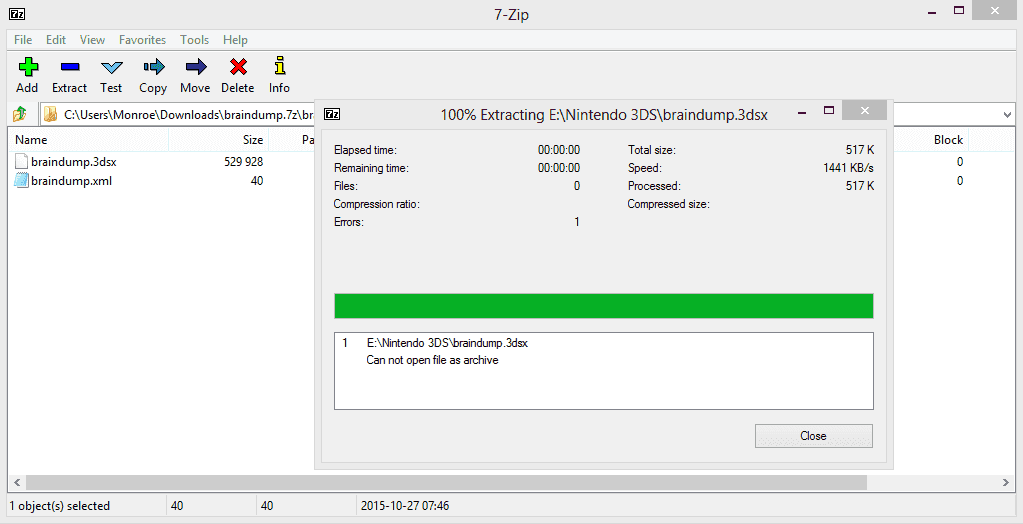Viewport: 1023px width, 524px height.
Task: Open the View menu
Action: click(x=92, y=40)
